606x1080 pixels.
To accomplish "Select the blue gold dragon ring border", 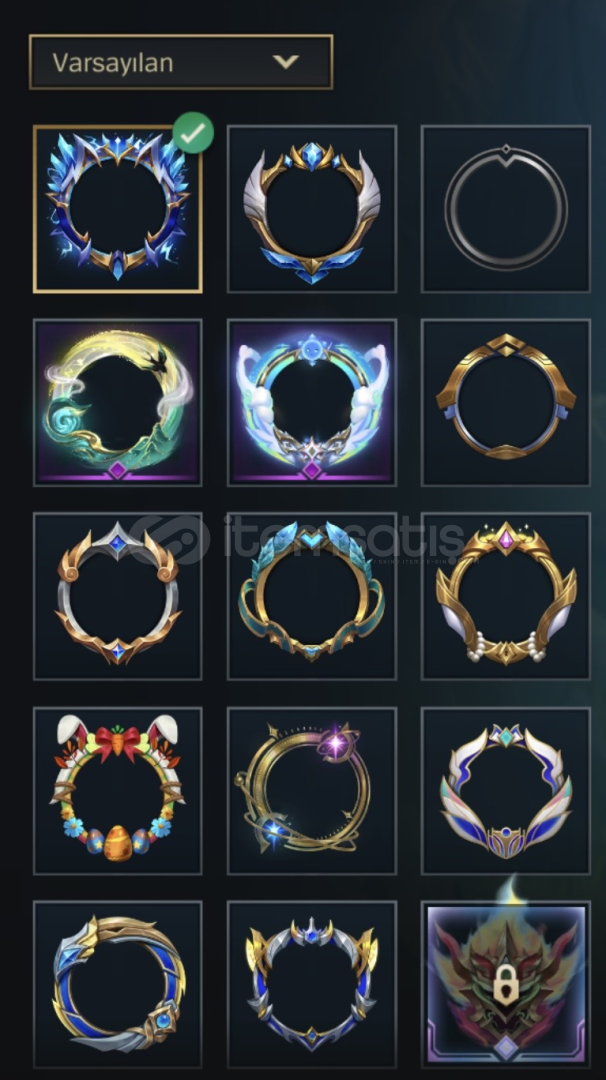I will click(118, 985).
